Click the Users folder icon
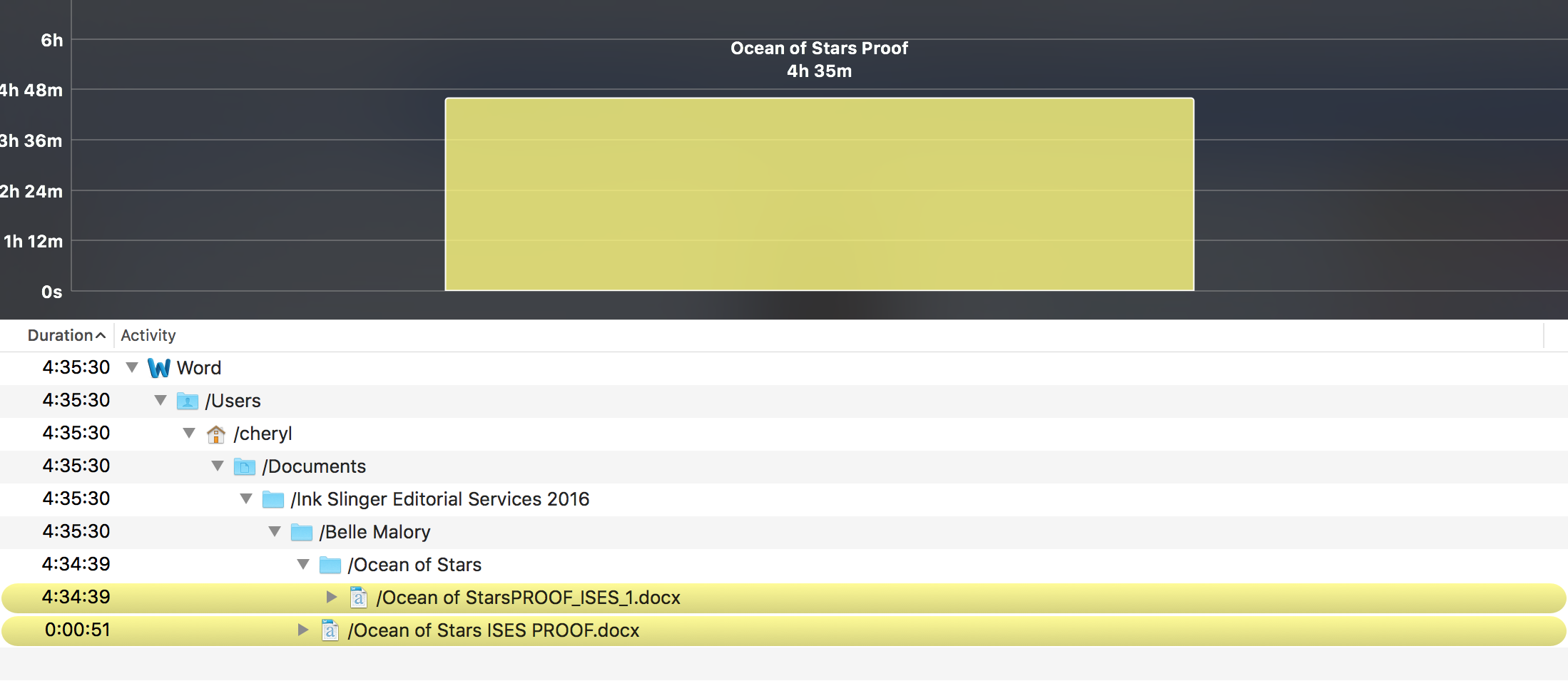The image size is (1568, 686). tap(187, 401)
